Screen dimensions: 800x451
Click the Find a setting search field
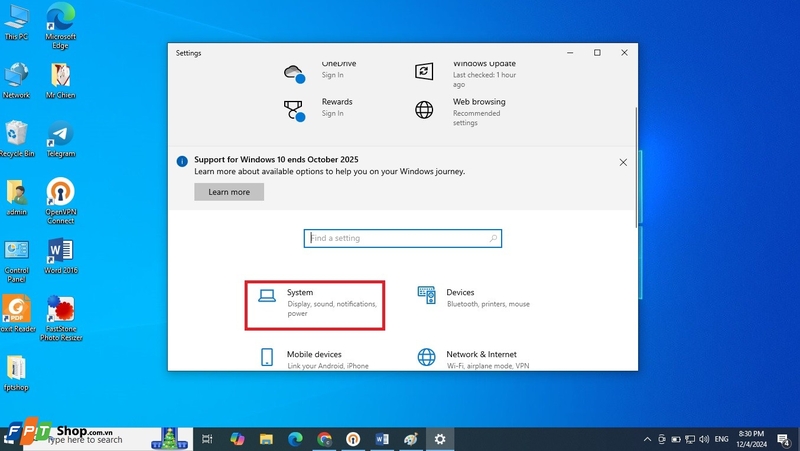point(403,238)
